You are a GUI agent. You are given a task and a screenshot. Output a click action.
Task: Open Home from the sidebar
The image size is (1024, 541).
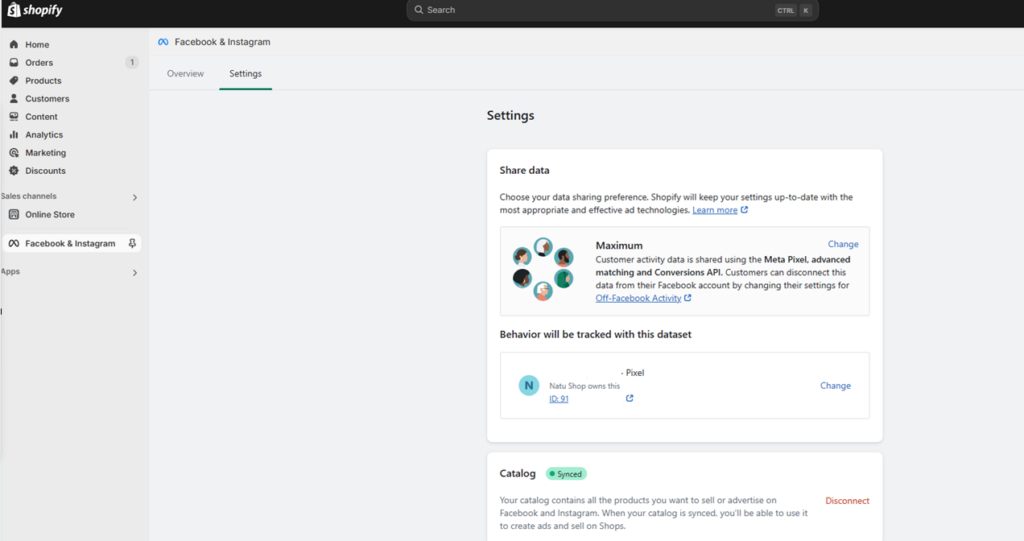pos(37,45)
